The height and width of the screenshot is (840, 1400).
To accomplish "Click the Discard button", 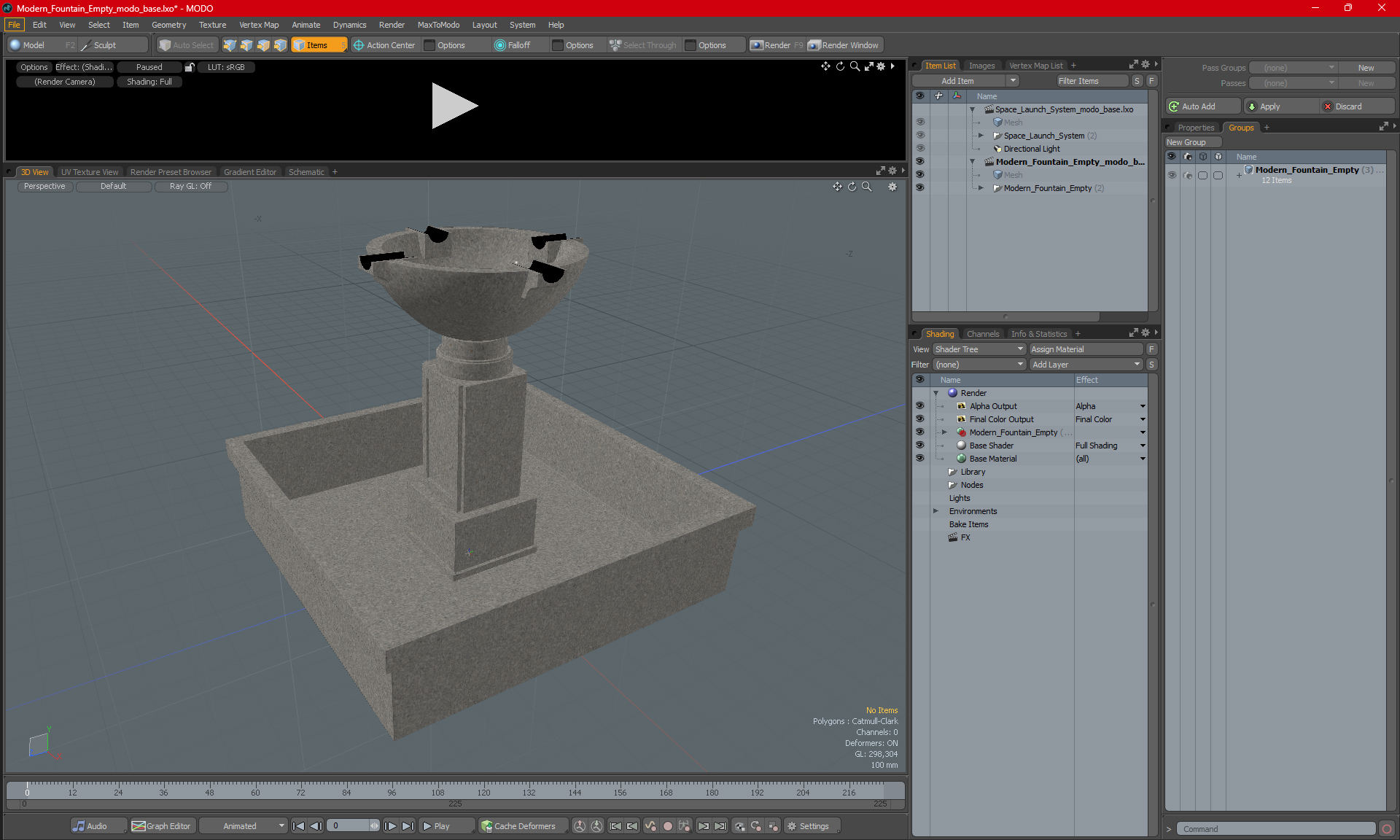I will pos(1356,106).
